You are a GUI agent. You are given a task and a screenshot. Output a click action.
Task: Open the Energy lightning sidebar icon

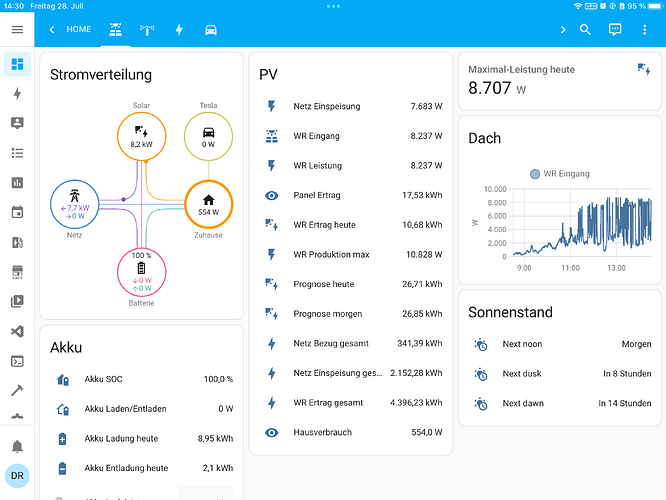17,93
